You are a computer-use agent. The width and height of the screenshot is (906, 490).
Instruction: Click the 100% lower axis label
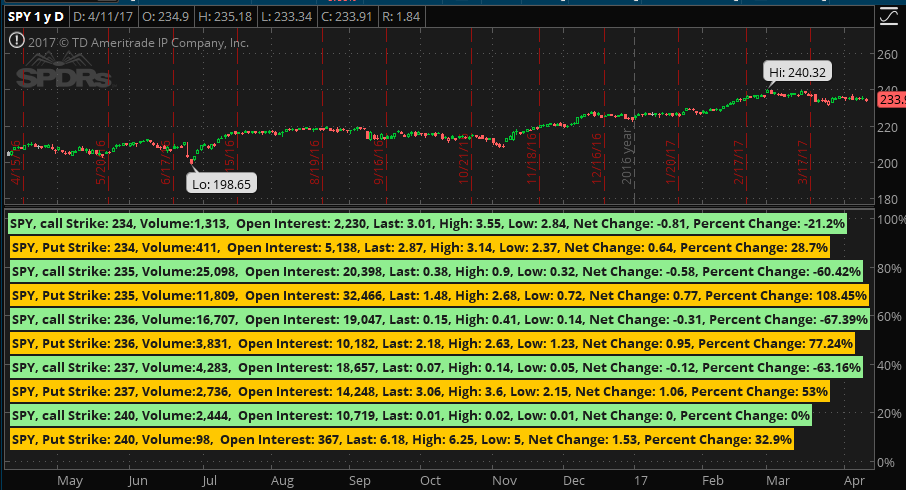coord(891,220)
